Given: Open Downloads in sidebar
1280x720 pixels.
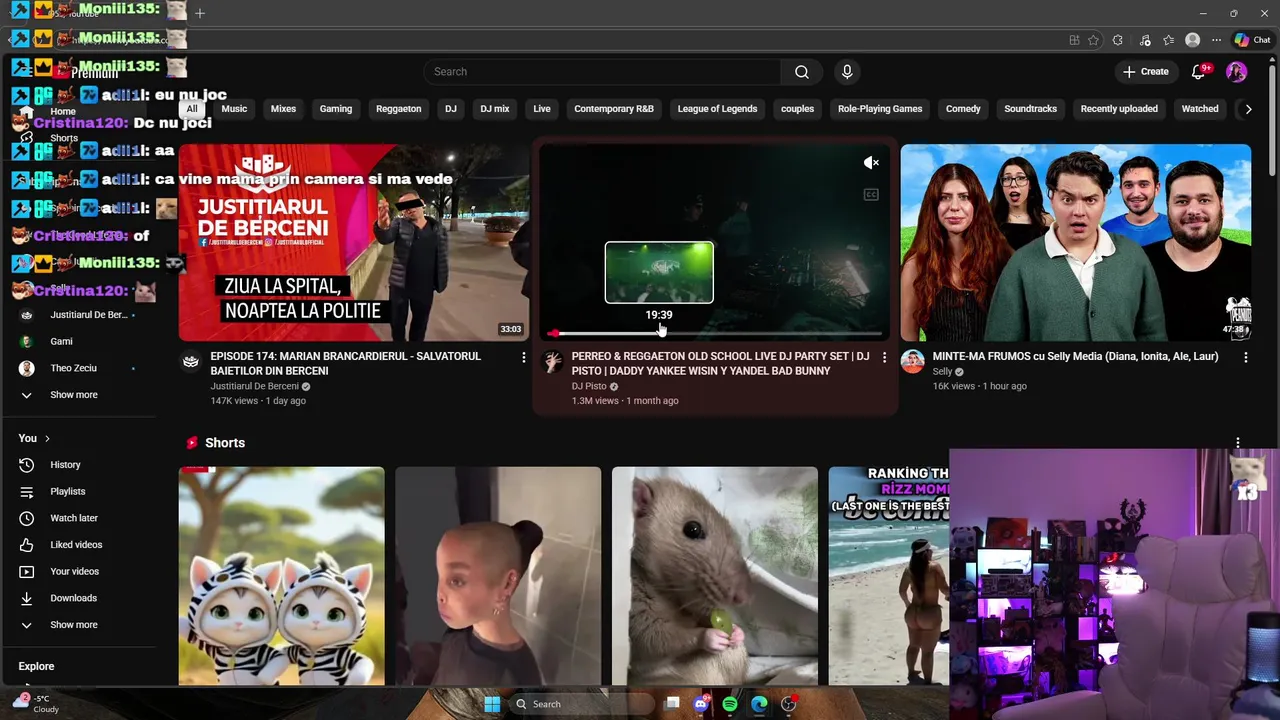Looking at the screenshot, I should [x=74, y=598].
